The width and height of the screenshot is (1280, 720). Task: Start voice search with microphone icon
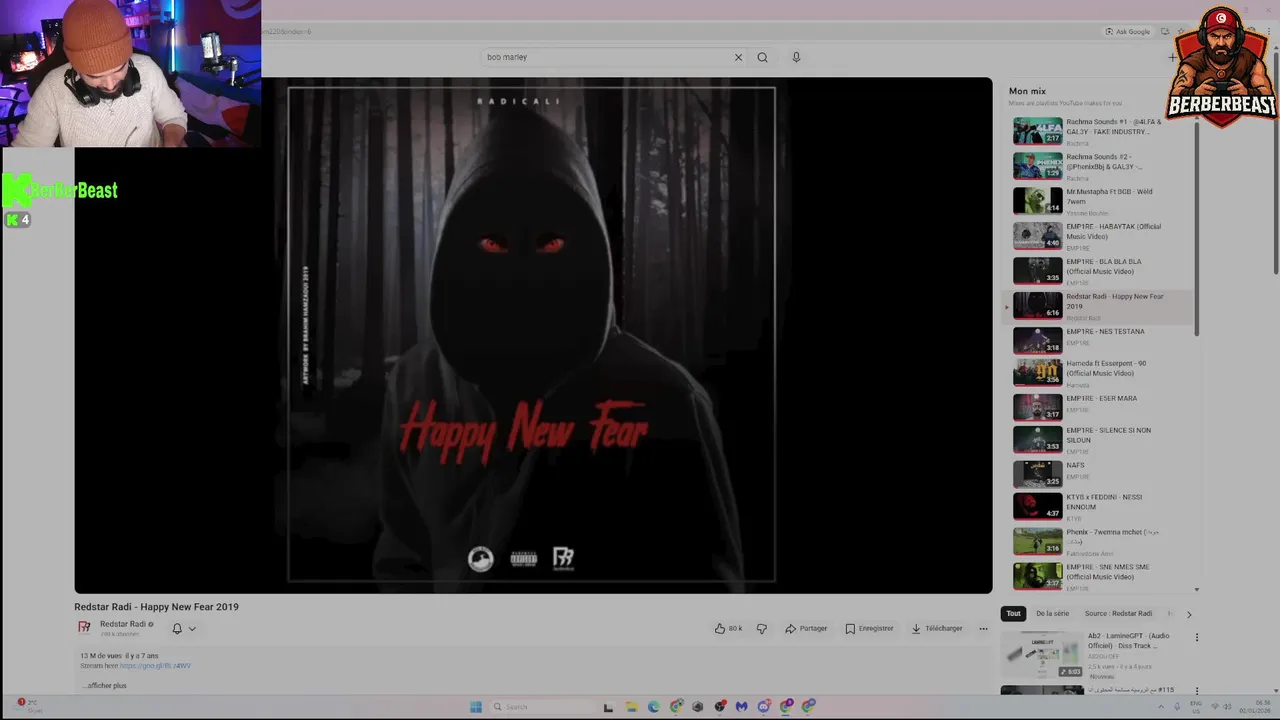(x=796, y=57)
